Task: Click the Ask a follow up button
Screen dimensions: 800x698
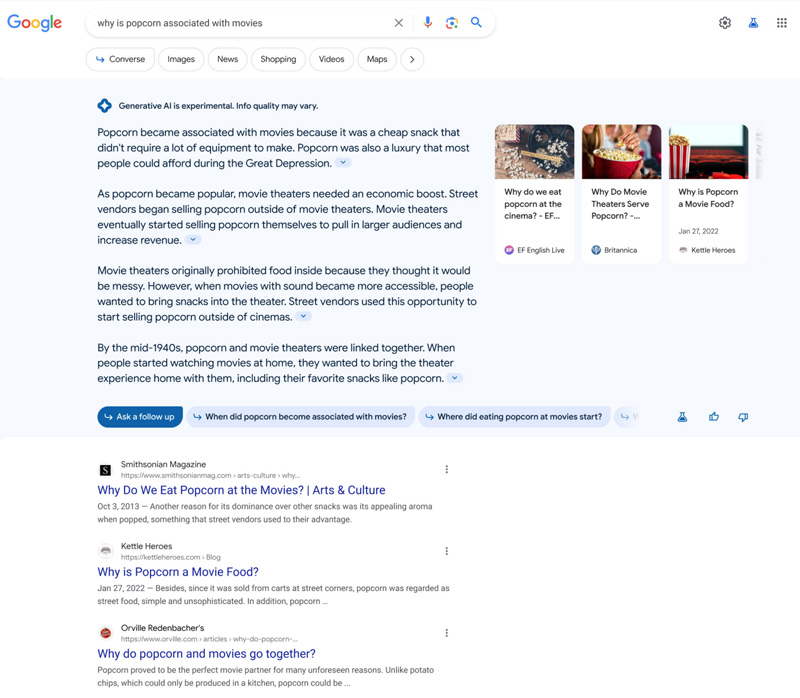Action: point(140,417)
